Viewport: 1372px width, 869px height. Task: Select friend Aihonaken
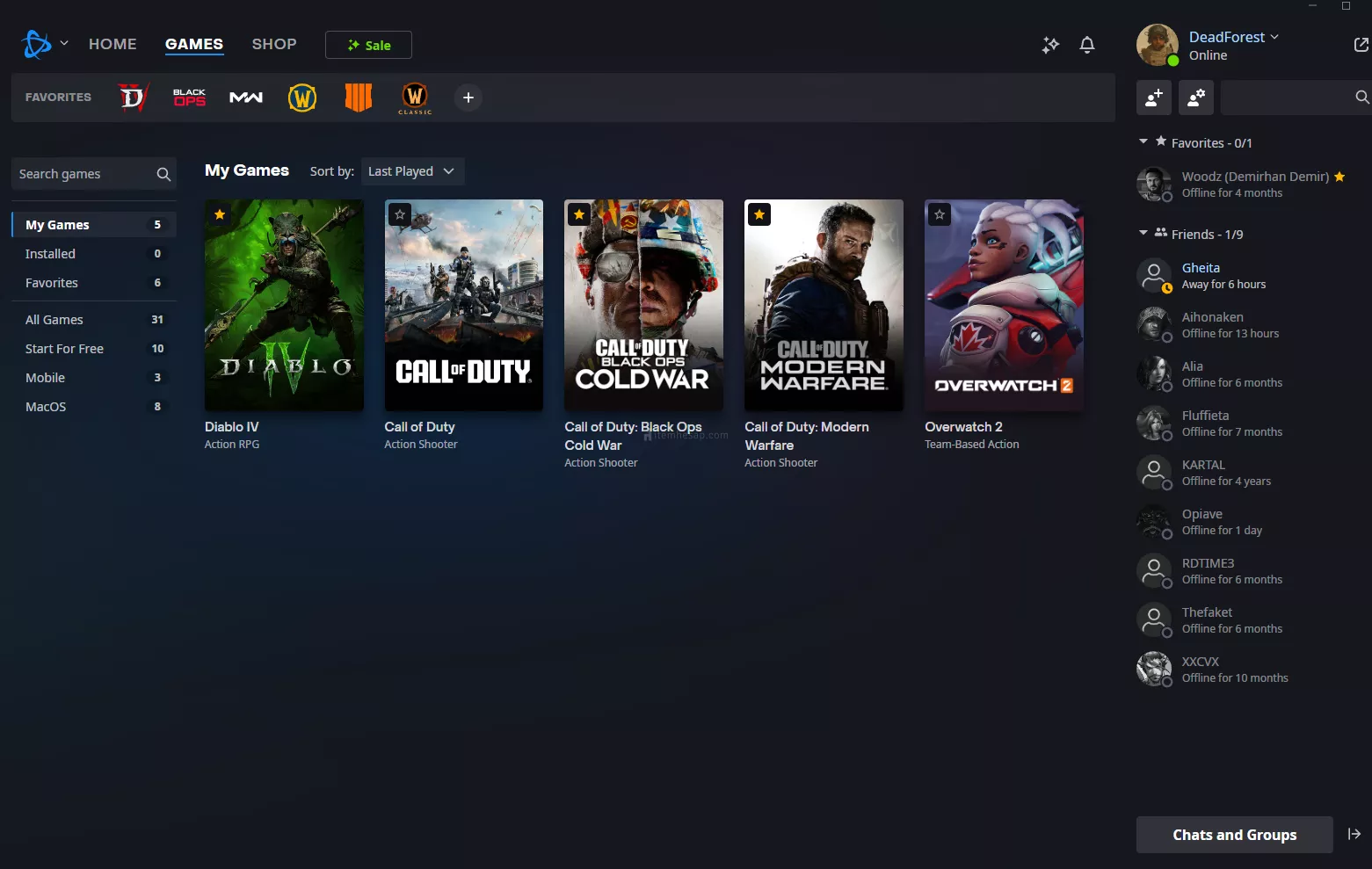click(1248, 324)
